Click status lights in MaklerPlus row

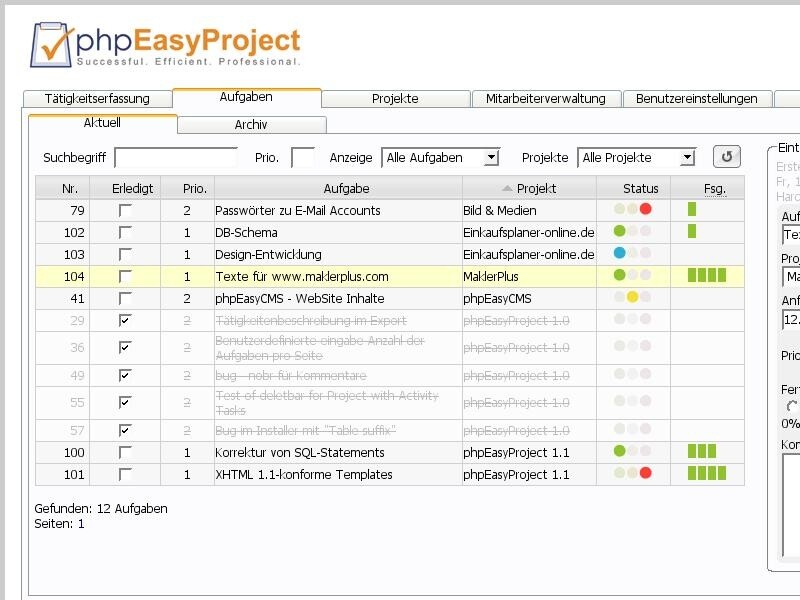(633, 275)
